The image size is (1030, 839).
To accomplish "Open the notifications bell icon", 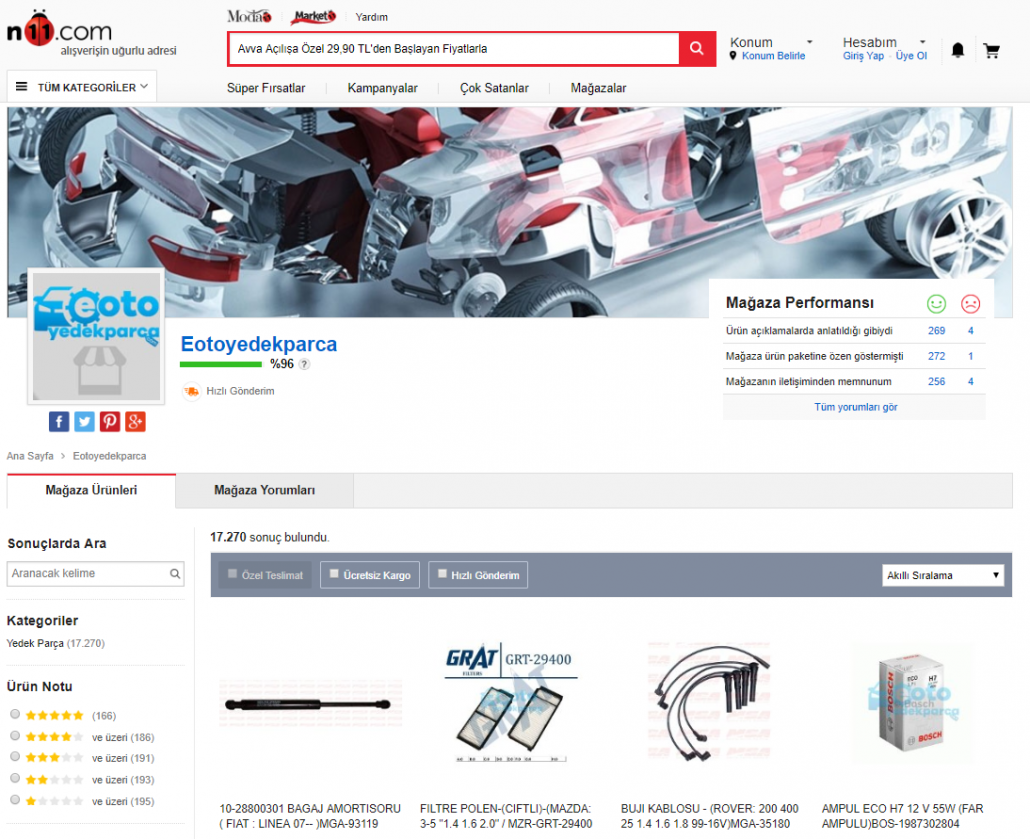I will click(957, 50).
